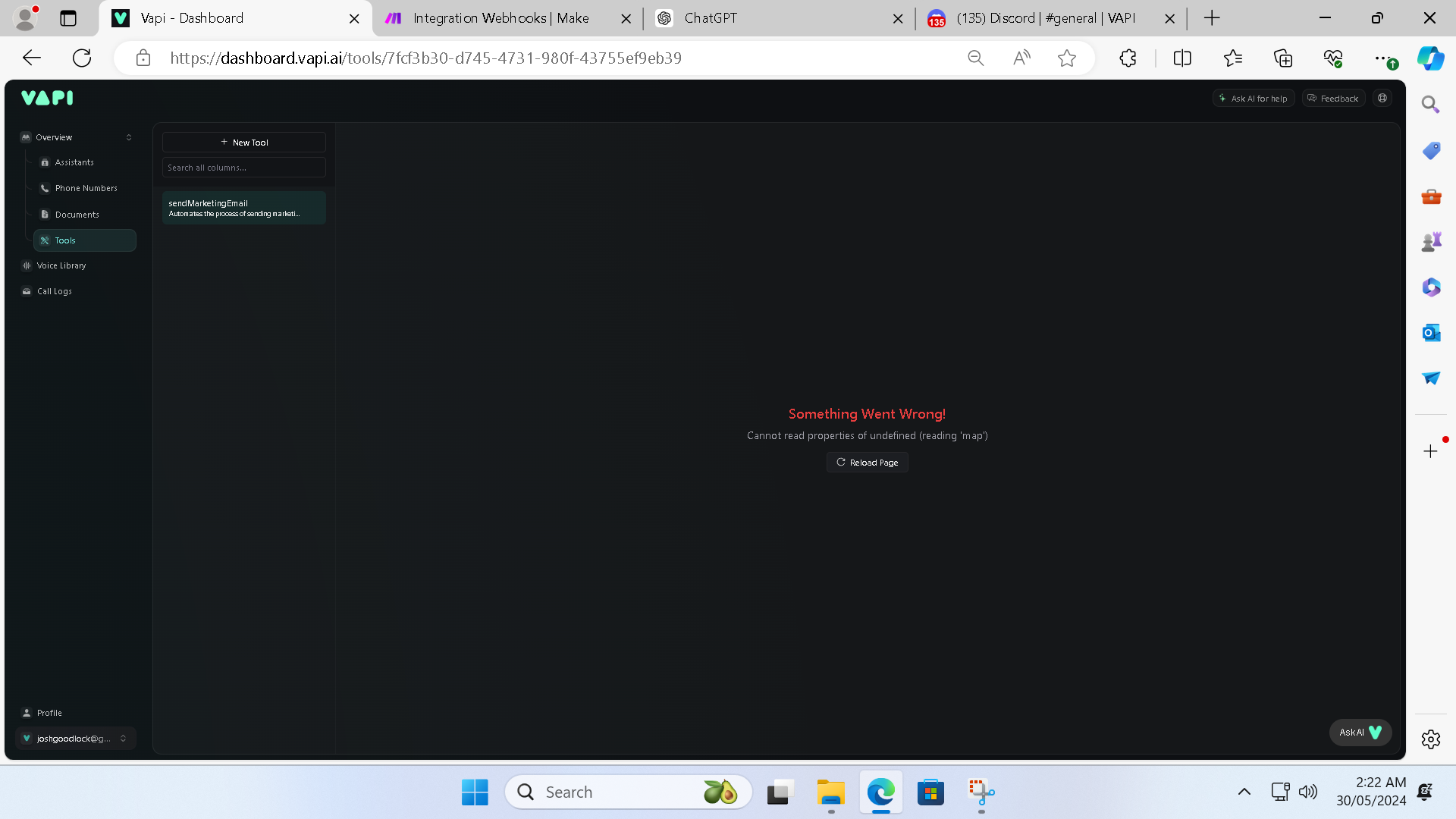Open the account email dropdown
1456x819 pixels.
coord(76,739)
